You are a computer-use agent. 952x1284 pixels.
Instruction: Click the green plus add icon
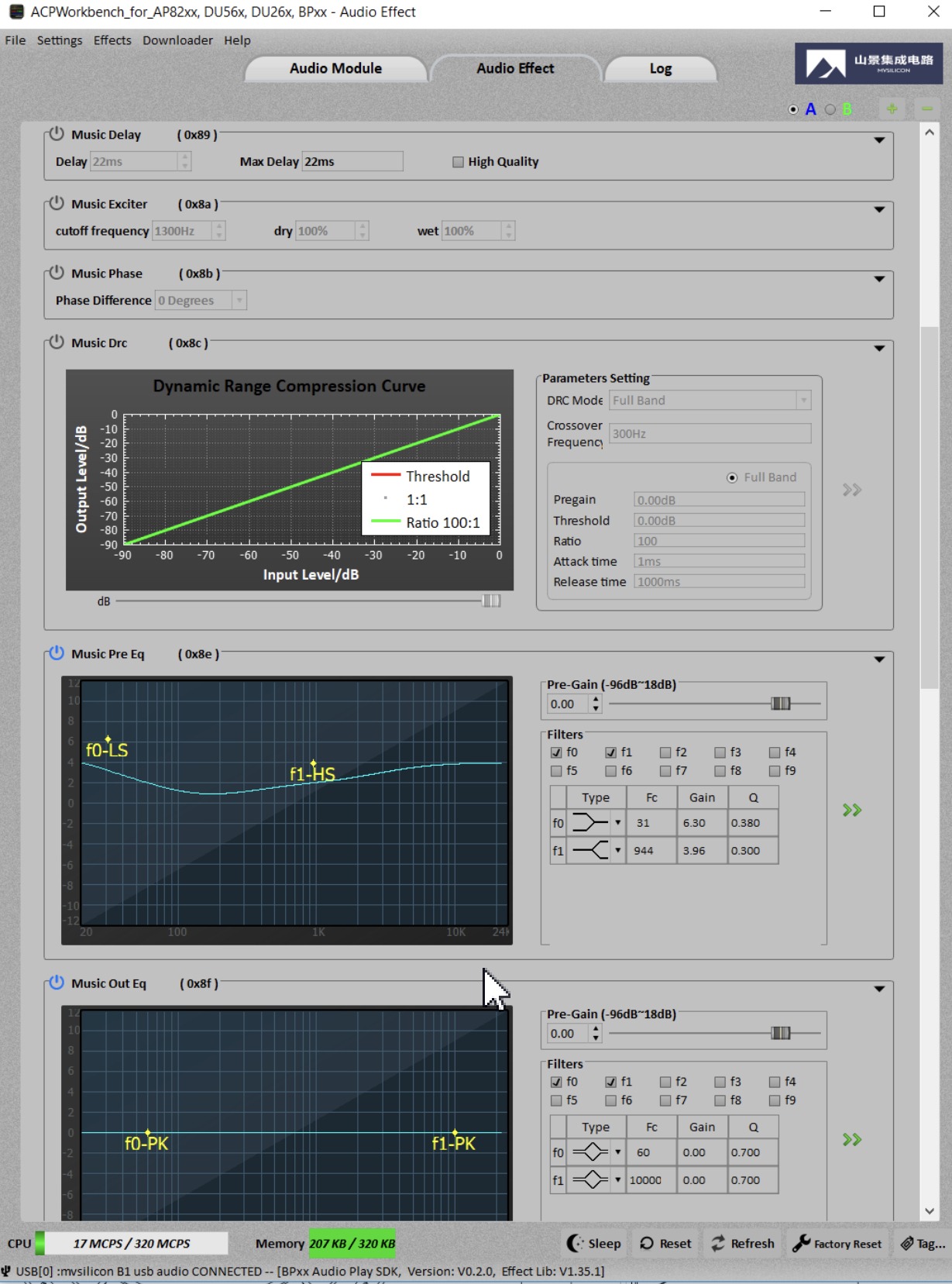pyautogui.click(x=892, y=108)
